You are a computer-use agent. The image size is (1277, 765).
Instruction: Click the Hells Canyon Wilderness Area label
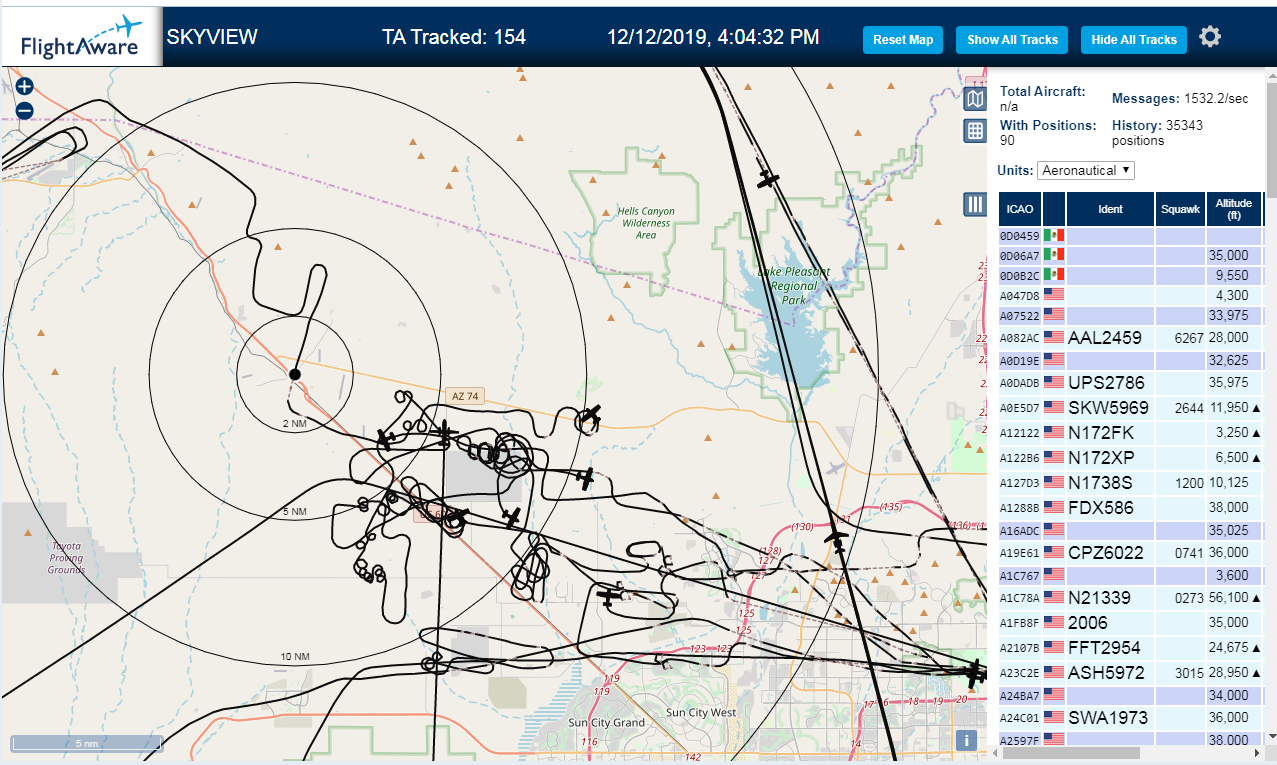tap(646, 223)
